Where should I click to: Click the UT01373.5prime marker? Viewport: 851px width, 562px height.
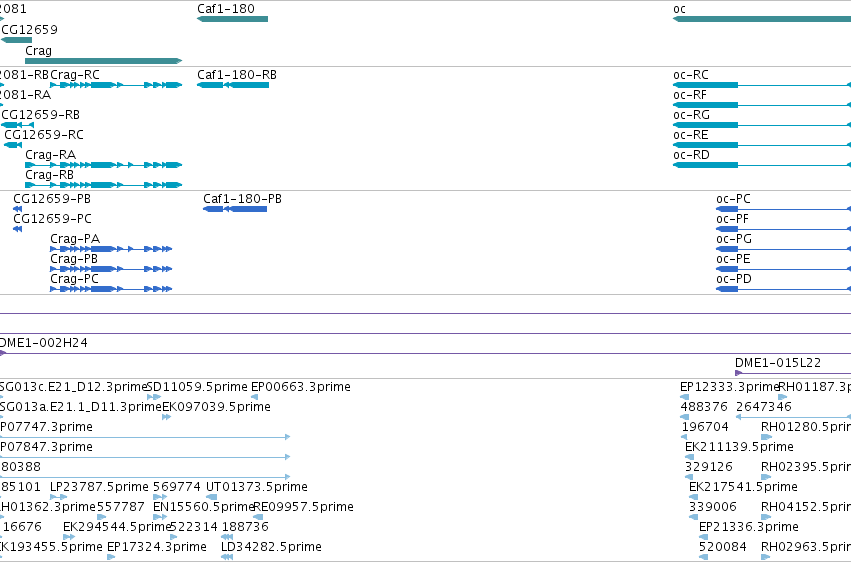[212, 497]
